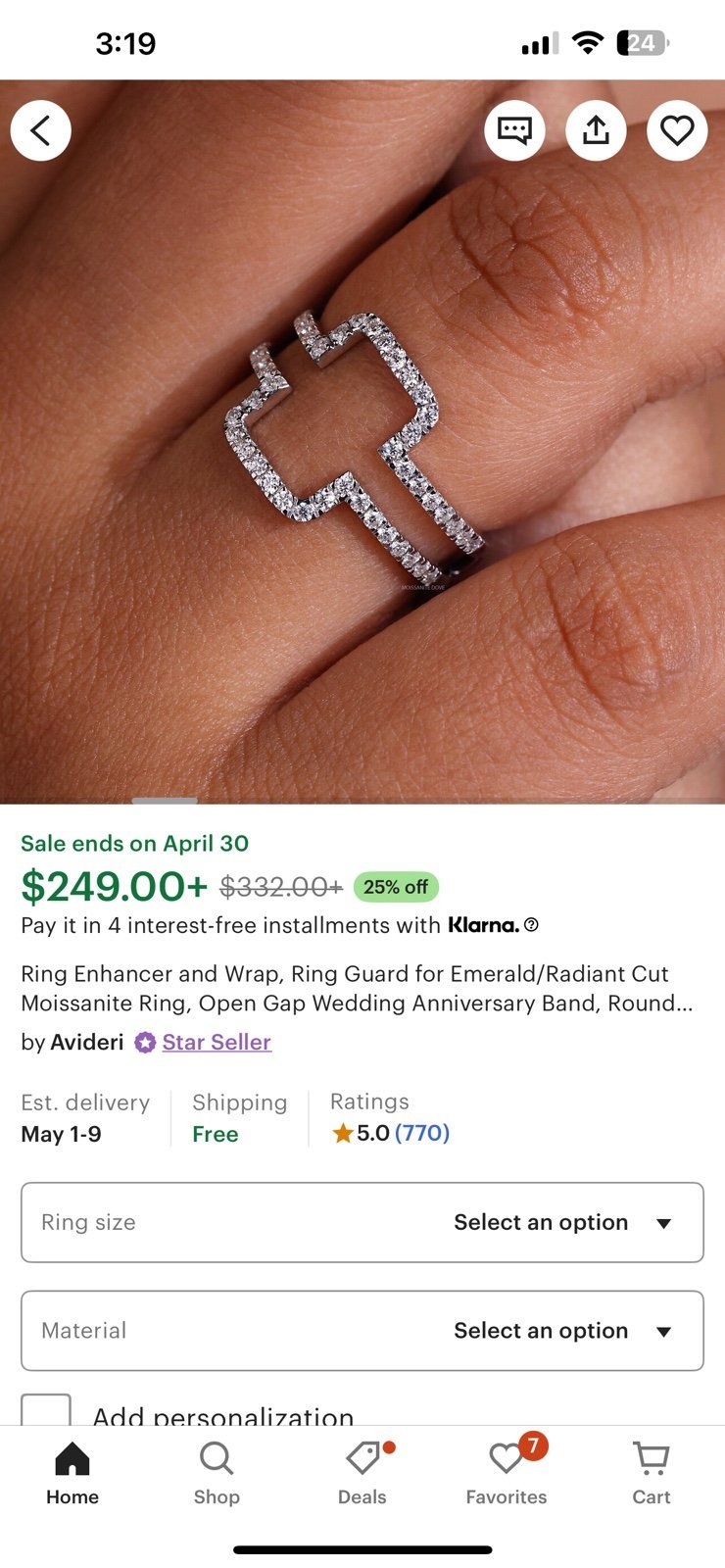Image resolution: width=725 pixels, height=1568 pixels.
Task: Tap the share icon
Action: [596, 130]
